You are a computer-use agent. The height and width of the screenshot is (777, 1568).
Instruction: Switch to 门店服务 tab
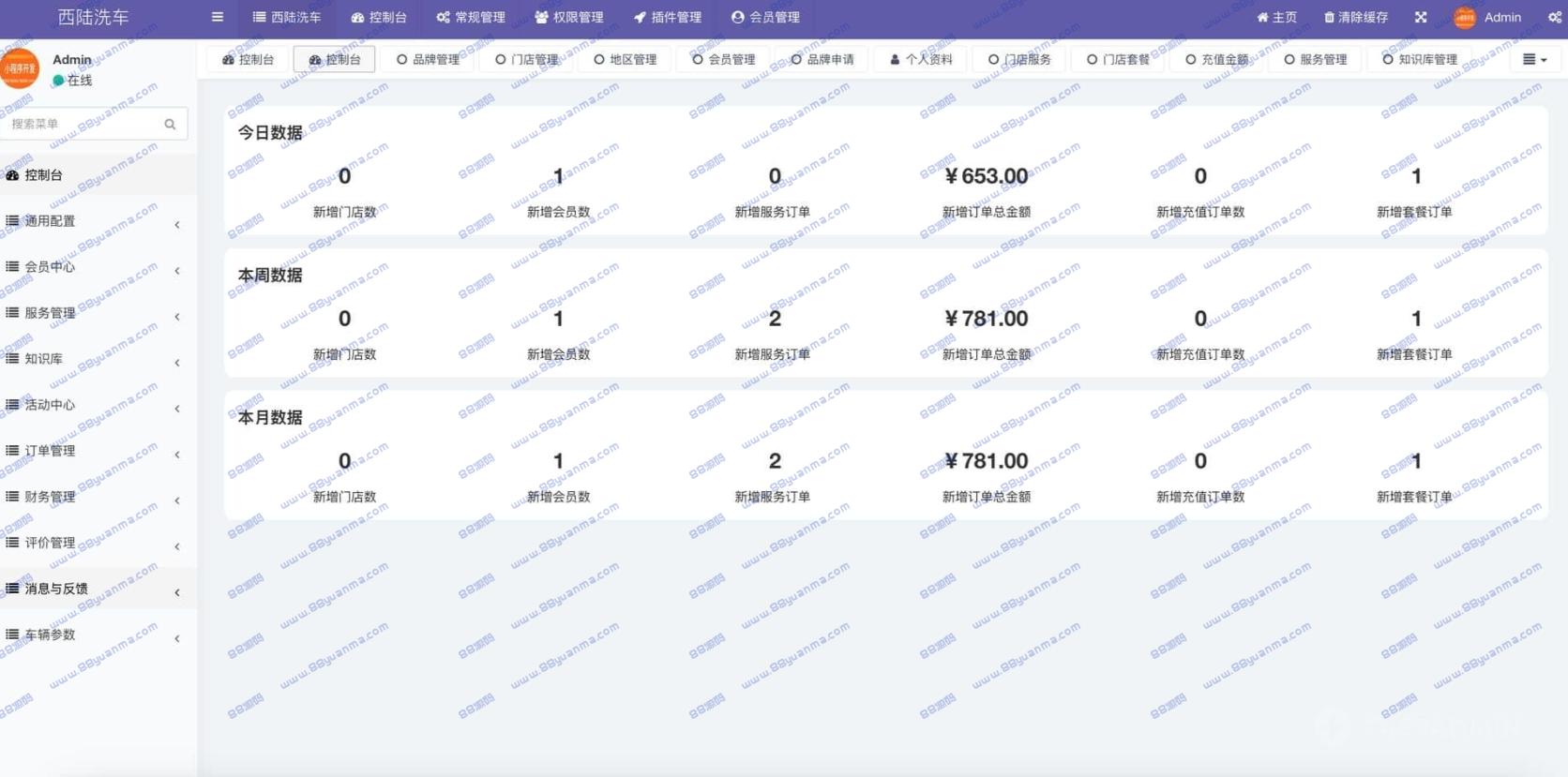[x=1019, y=59]
